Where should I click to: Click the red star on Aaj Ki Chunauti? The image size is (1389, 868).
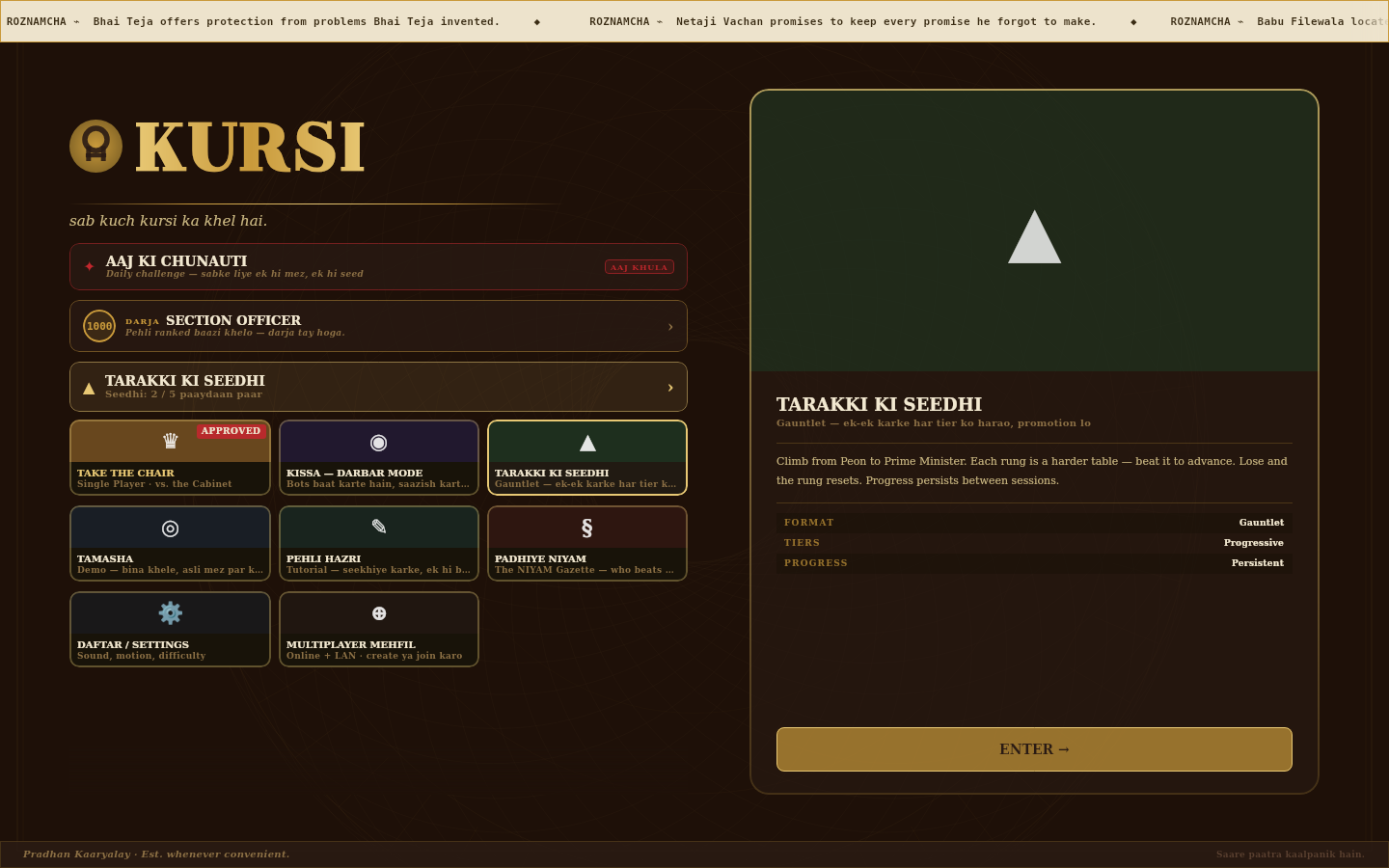click(x=89, y=266)
